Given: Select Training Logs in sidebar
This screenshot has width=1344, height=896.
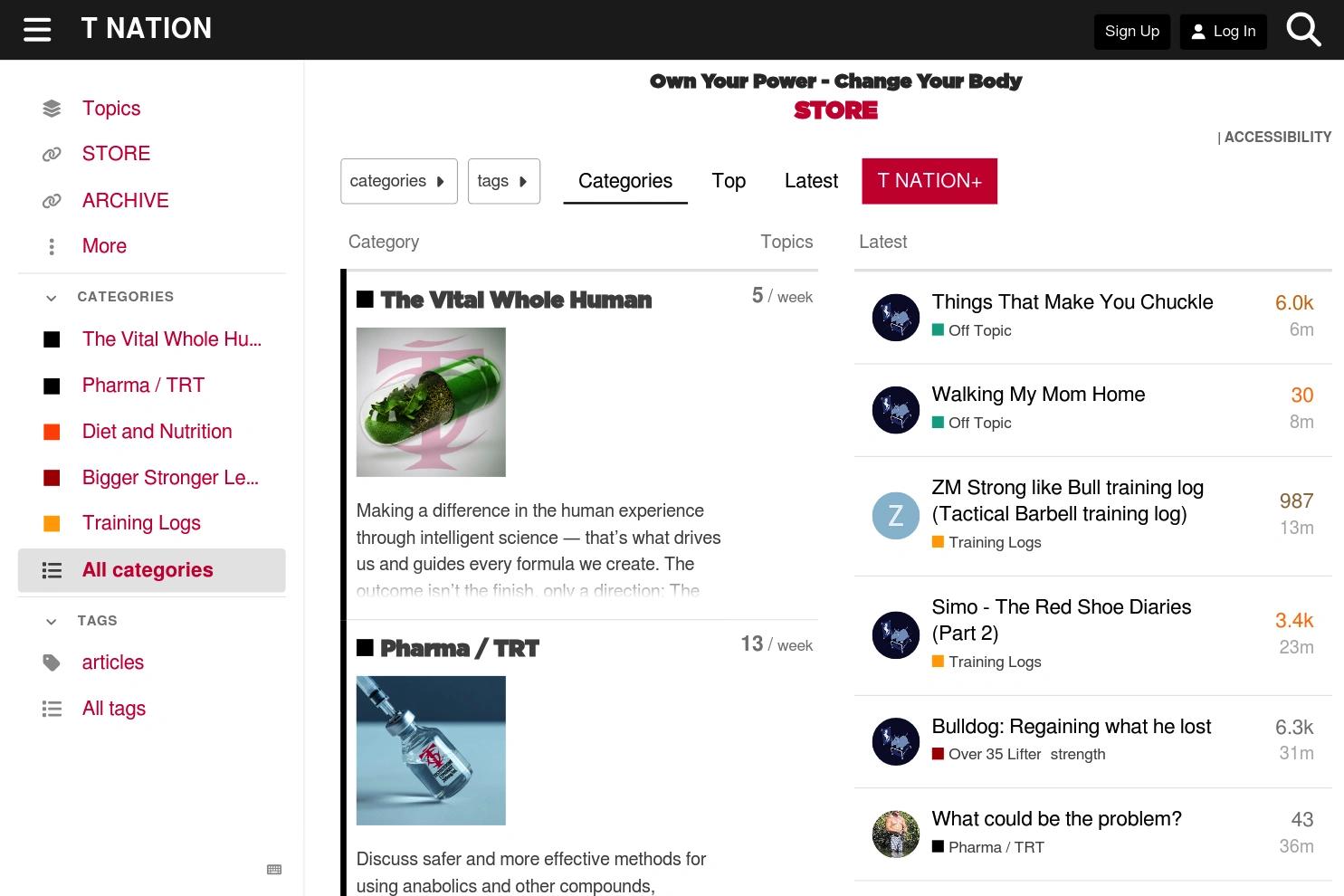Looking at the screenshot, I should tap(141, 523).
